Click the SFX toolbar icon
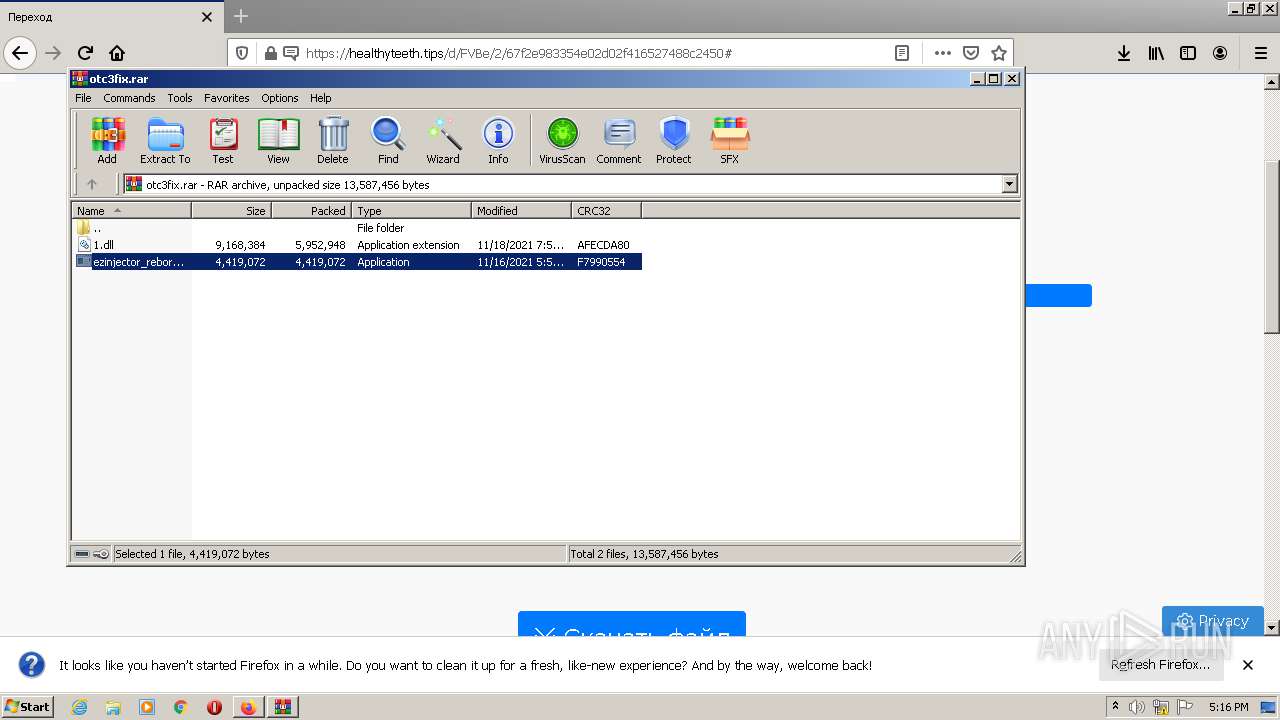The width and height of the screenshot is (1280, 720). 730,140
